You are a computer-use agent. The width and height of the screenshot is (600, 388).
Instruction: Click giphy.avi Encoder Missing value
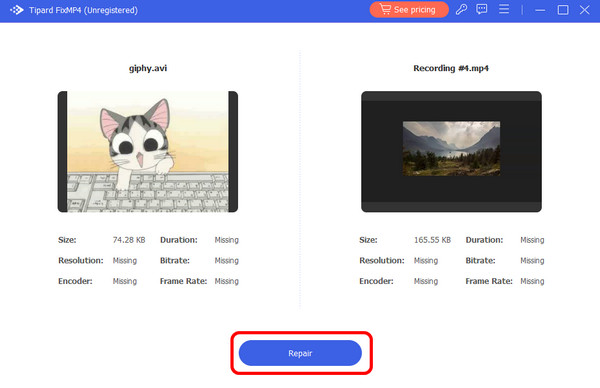pyautogui.click(x=125, y=281)
